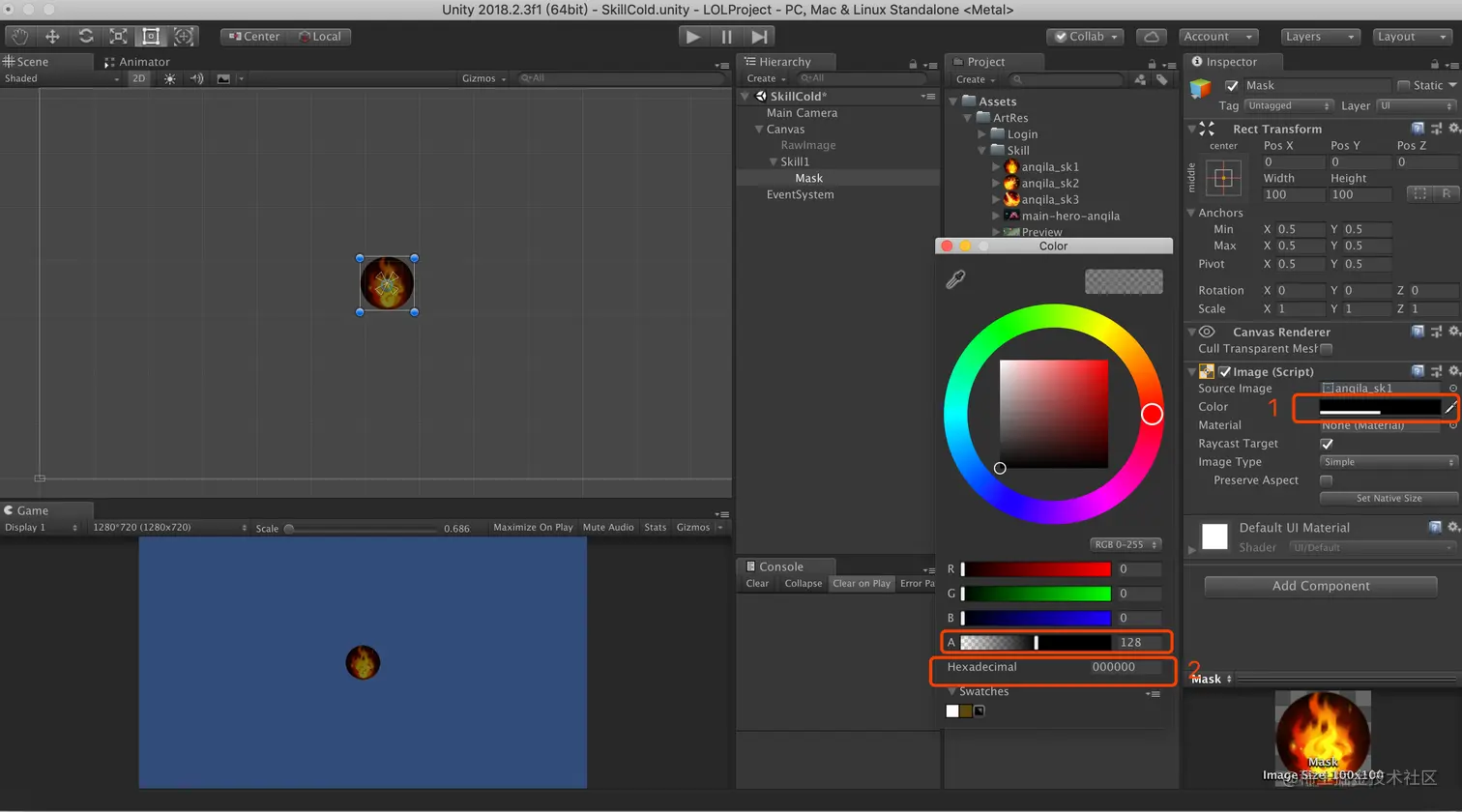
Task: Click the Color field swatch in Inspector
Action: (x=1380, y=408)
